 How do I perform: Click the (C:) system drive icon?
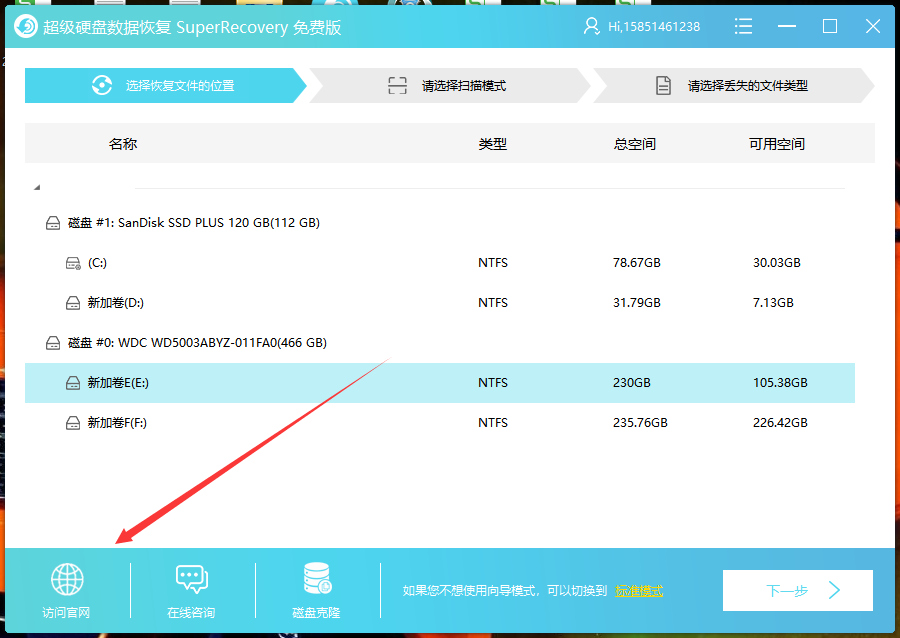(x=73, y=263)
